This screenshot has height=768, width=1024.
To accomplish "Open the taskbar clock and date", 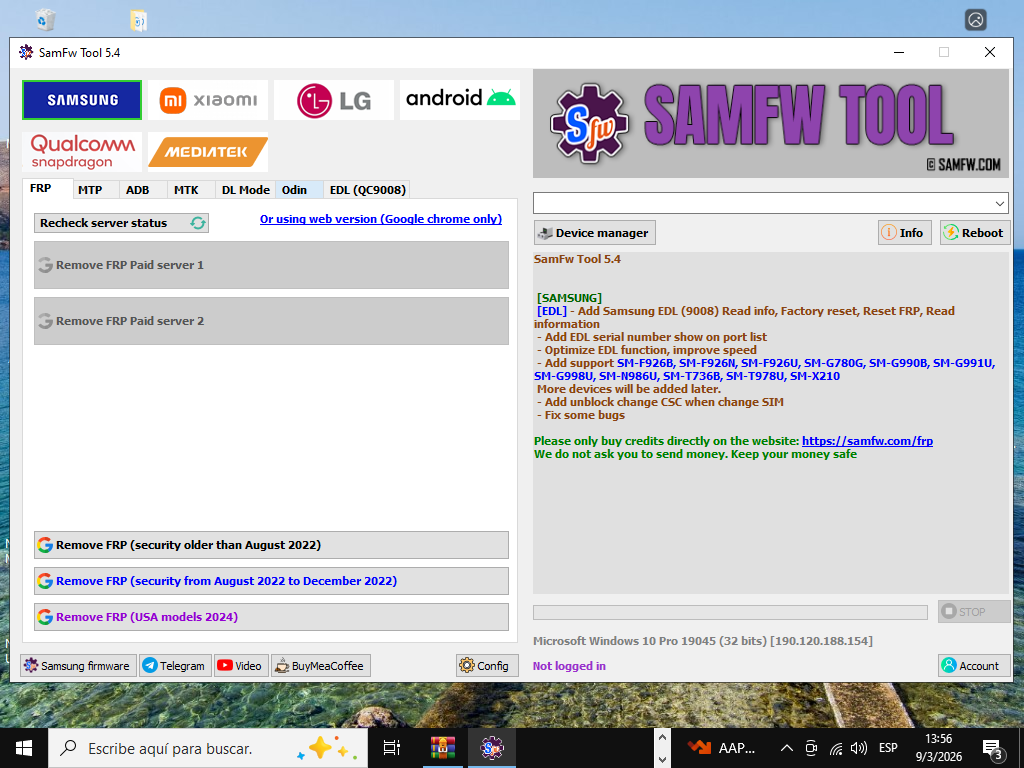I will [938, 748].
